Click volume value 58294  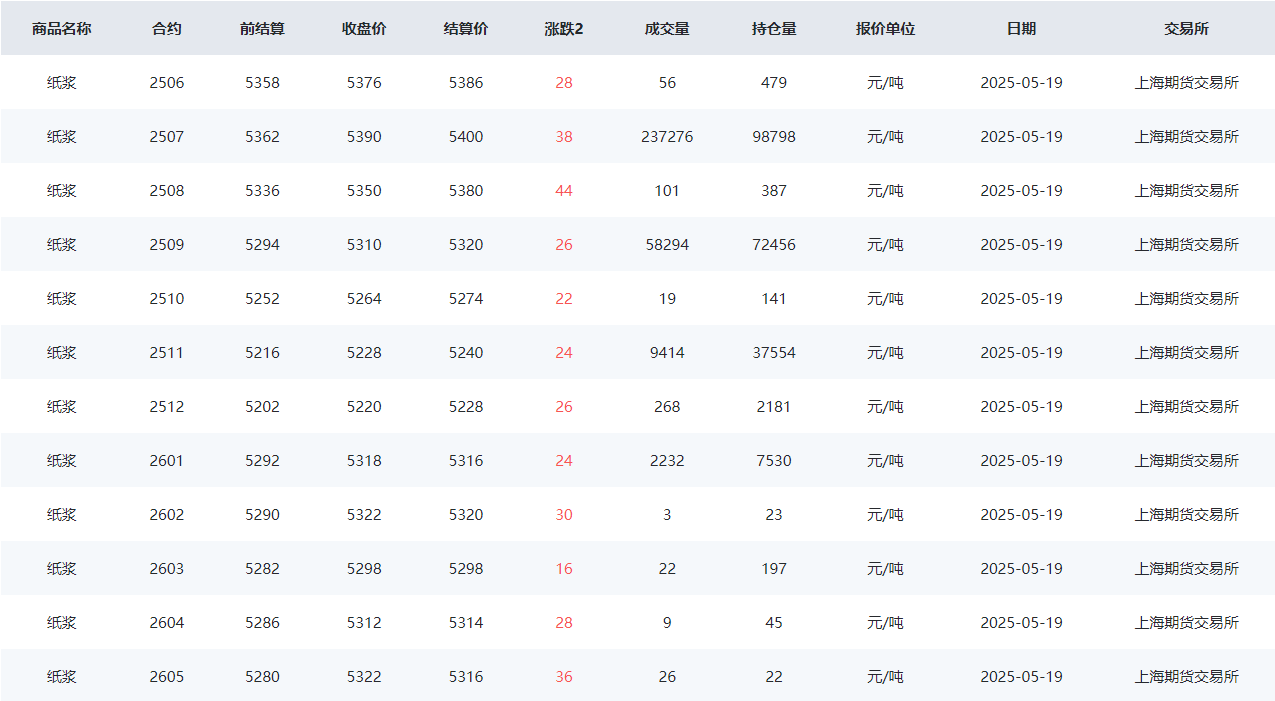click(x=667, y=245)
